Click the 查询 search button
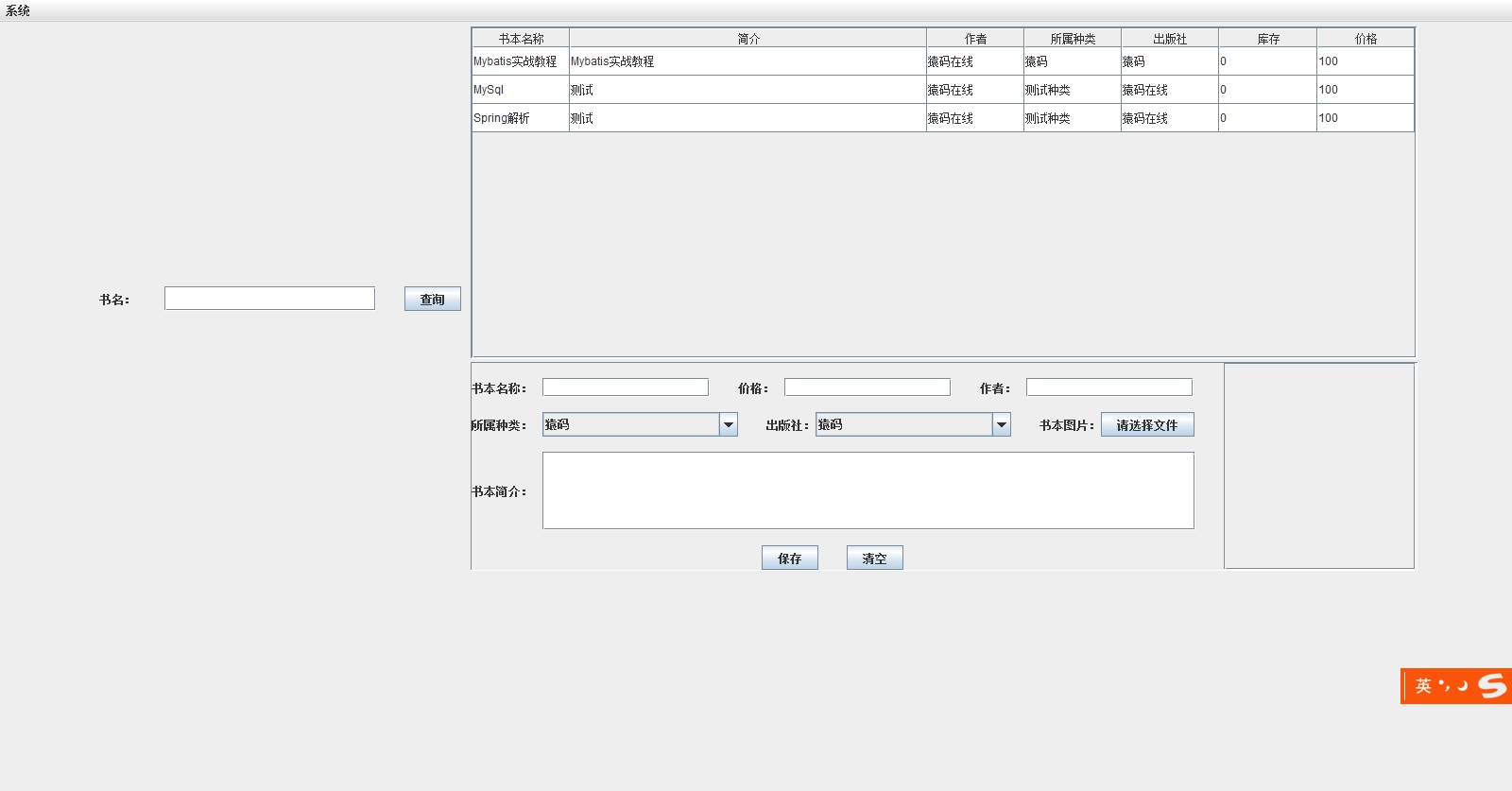1512x791 pixels. [432, 299]
